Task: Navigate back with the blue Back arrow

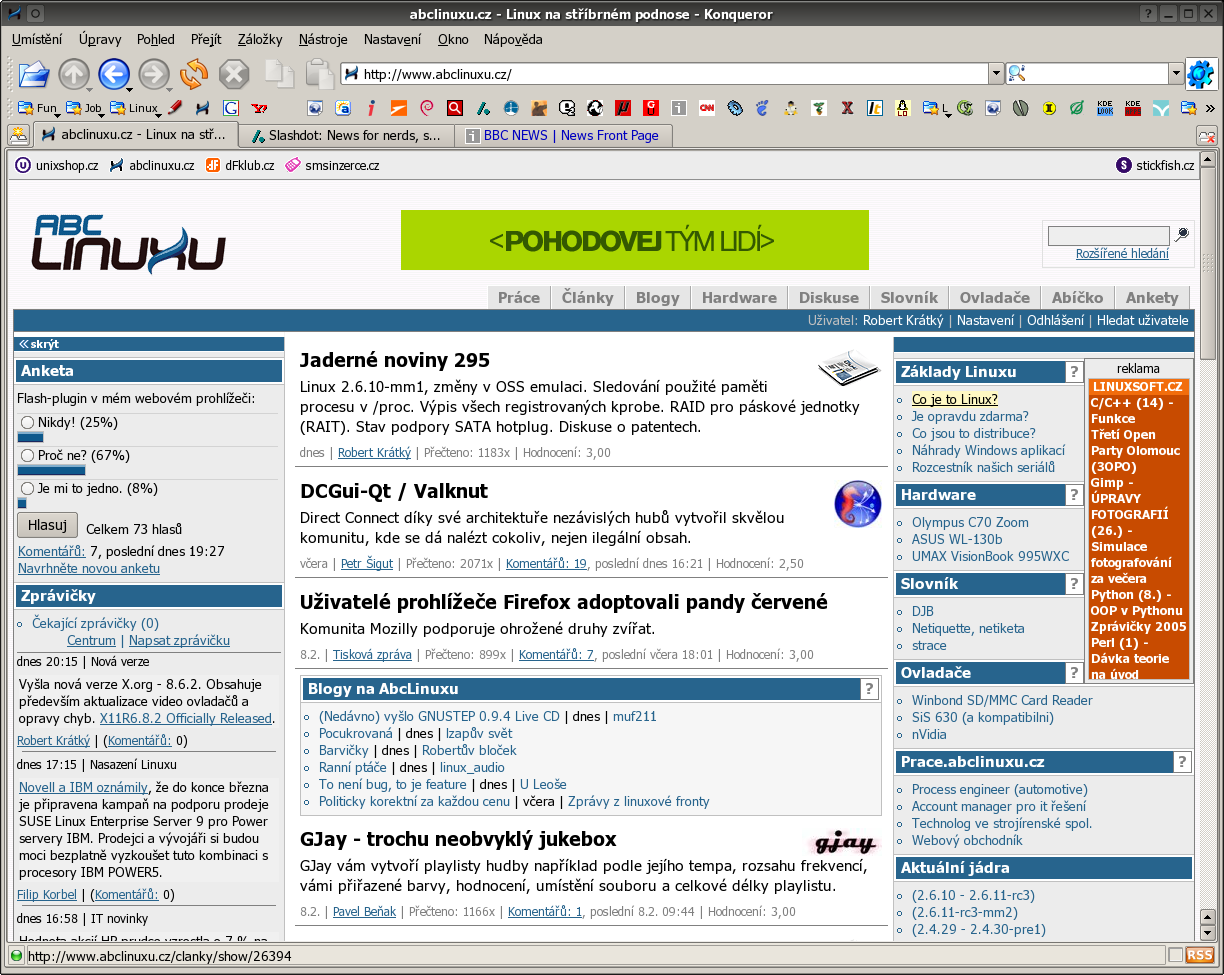Action: (114, 74)
